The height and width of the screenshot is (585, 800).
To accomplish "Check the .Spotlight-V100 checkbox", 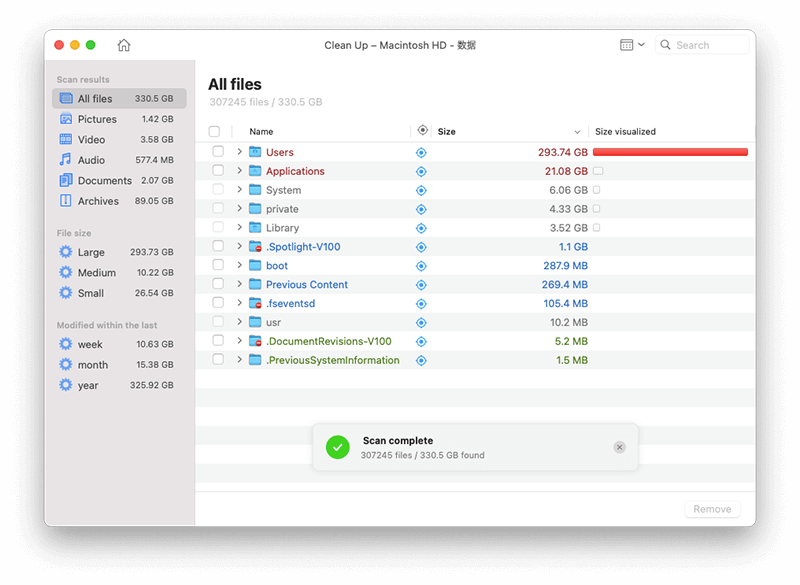I will pyautogui.click(x=218, y=246).
